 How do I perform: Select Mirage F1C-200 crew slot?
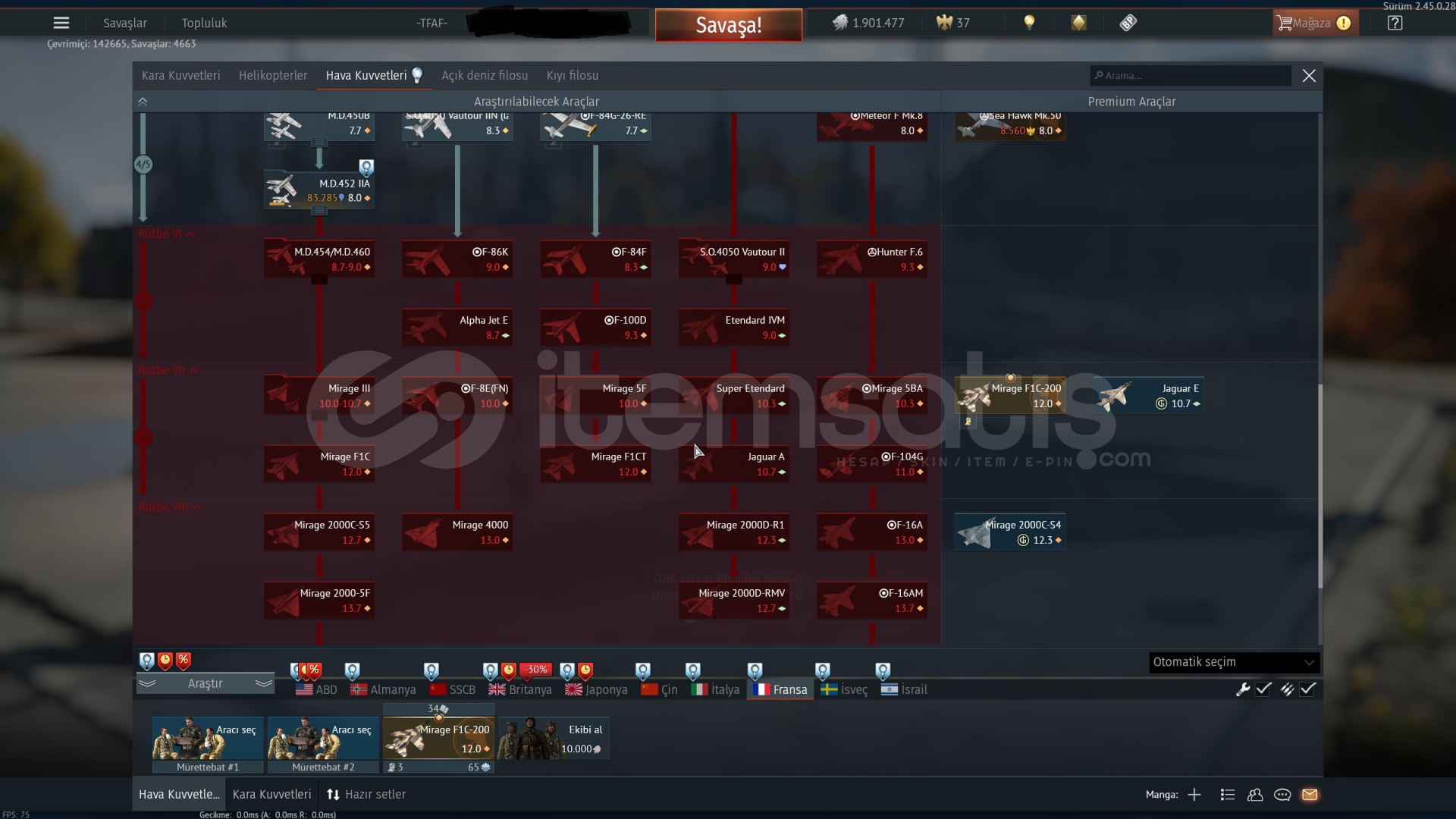point(438,739)
